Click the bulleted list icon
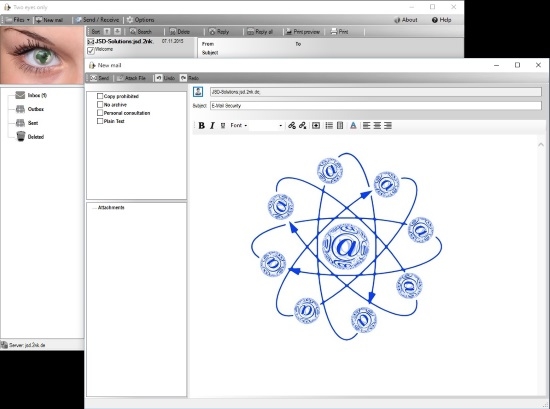Image resolution: width=550 pixels, height=409 pixels. coord(329,126)
